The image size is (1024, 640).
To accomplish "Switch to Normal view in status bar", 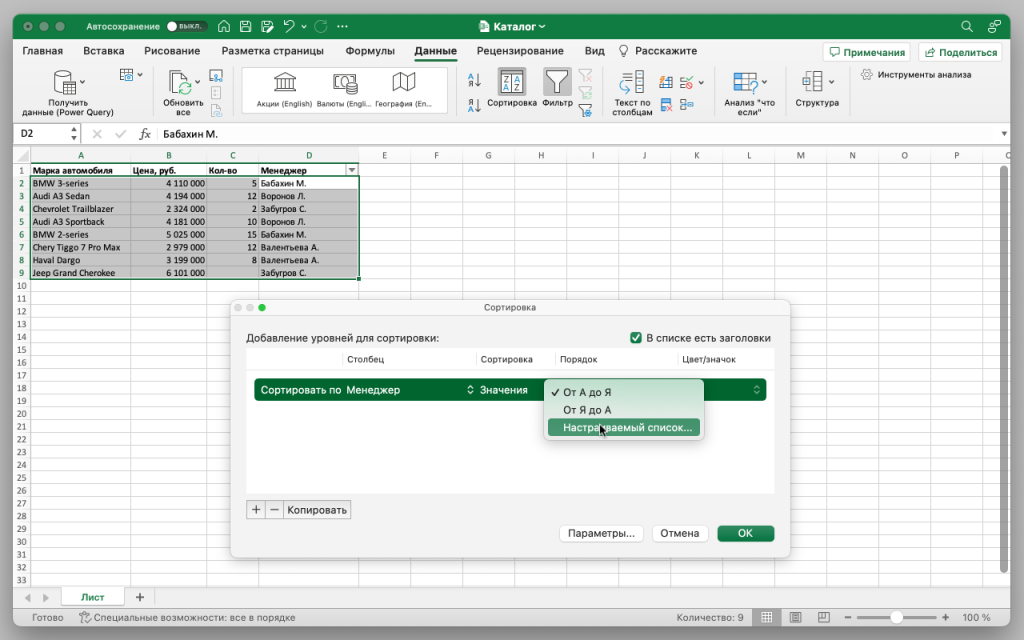I will [767, 617].
